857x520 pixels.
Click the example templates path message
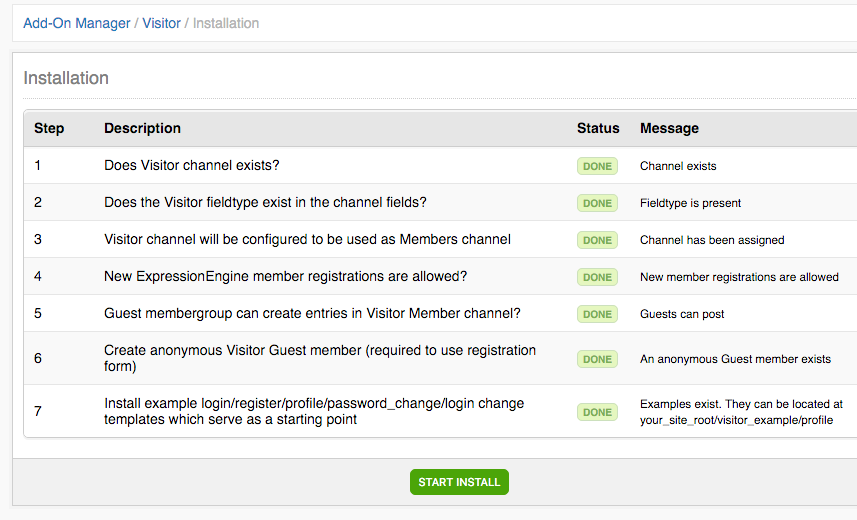741,412
